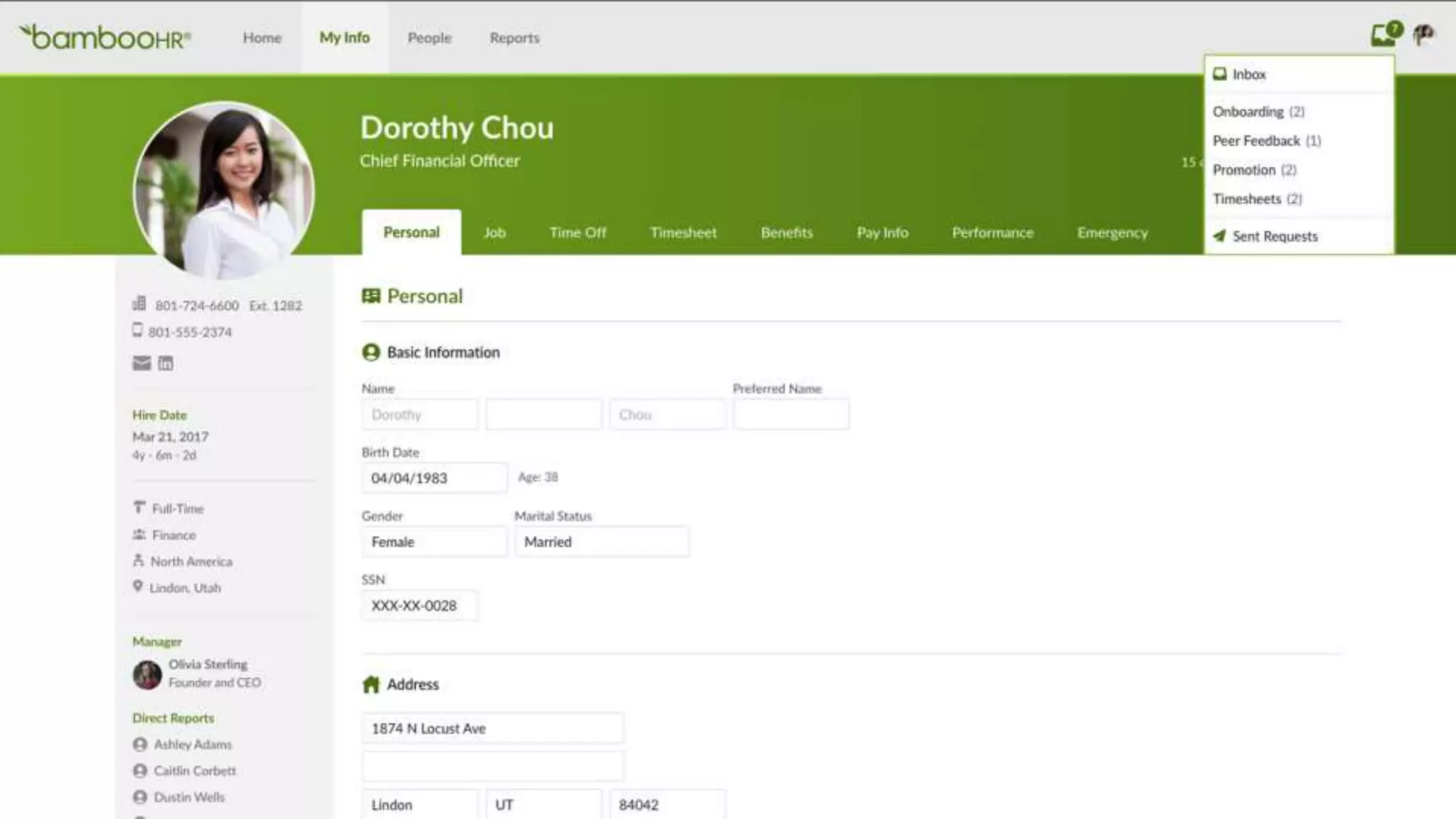Screen dimensions: 1456x819
Task: Expand the Marital Status dropdown
Action: 601,542
